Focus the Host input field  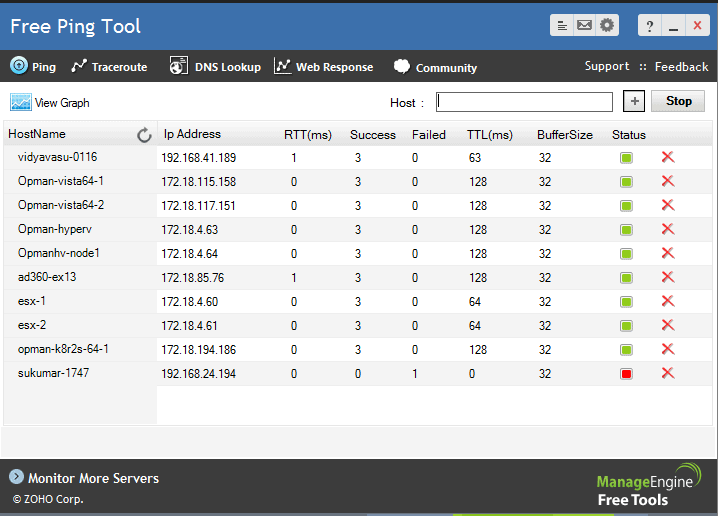(x=524, y=102)
